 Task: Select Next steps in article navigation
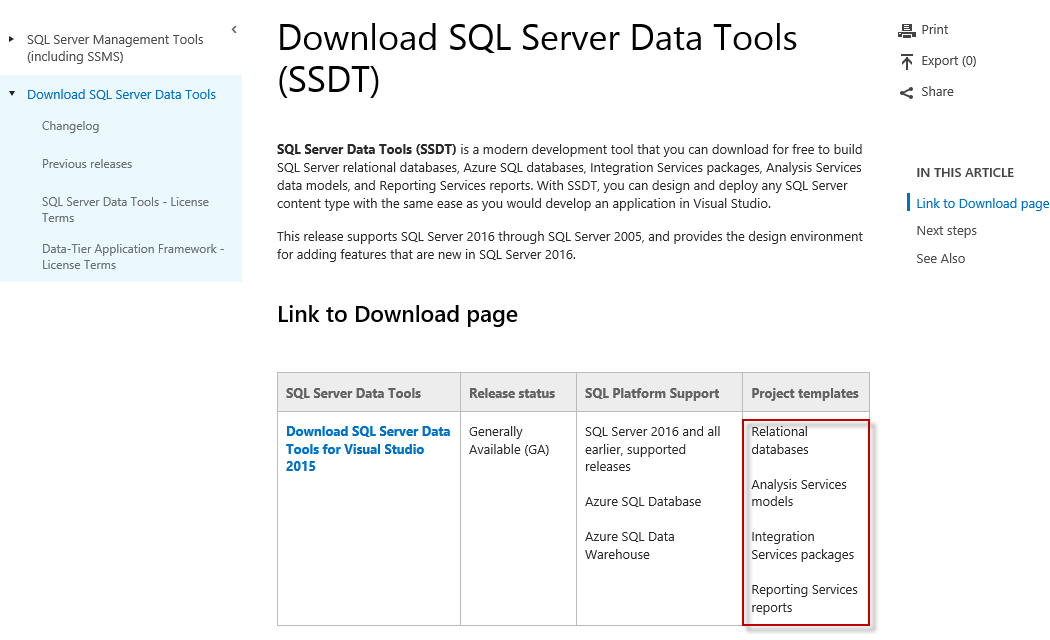pos(946,230)
